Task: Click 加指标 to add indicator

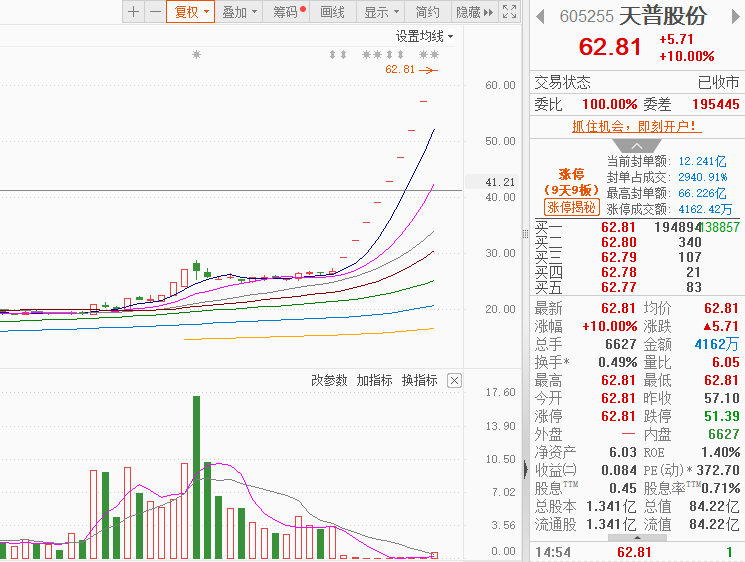Action: point(374,381)
